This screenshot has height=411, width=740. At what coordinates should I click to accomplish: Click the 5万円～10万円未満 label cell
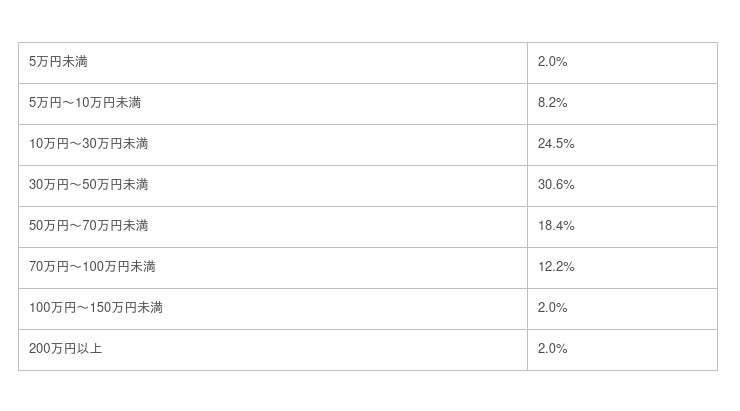[x=85, y=103]
